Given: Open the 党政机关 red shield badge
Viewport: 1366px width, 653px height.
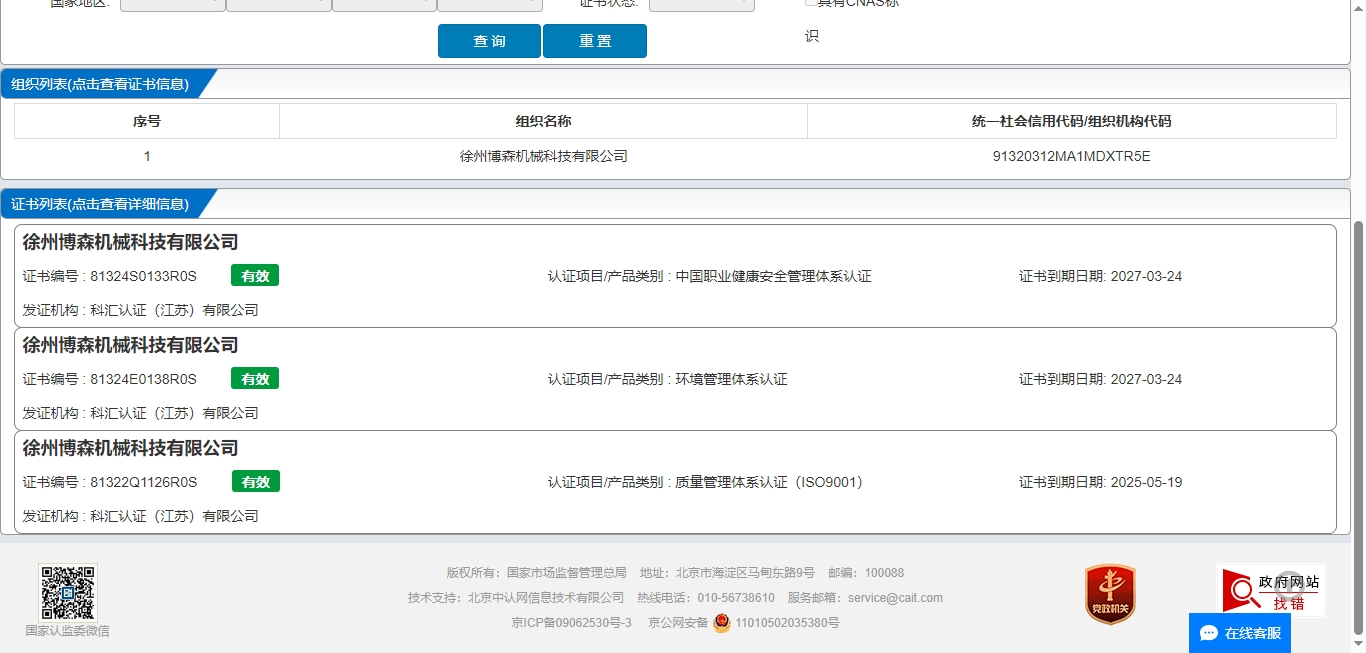Looking at the screenshot, I should 1110,594.
